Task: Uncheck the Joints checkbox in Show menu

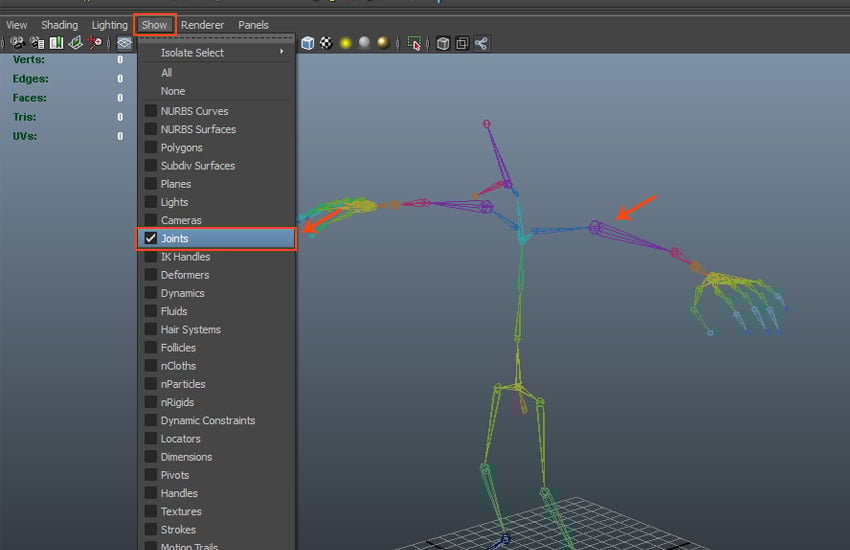Action: coord(151,238)
